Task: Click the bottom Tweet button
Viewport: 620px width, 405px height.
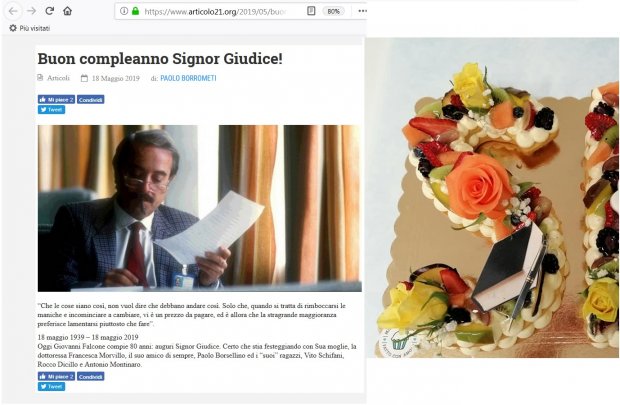Action: tap(51, 386)
